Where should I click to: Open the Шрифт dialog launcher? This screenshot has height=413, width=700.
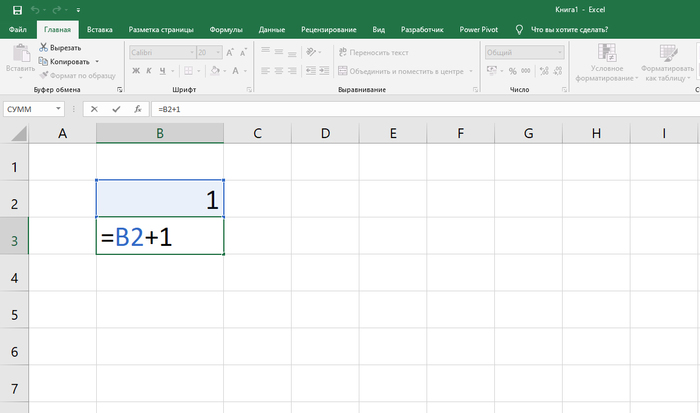[249, 90]
